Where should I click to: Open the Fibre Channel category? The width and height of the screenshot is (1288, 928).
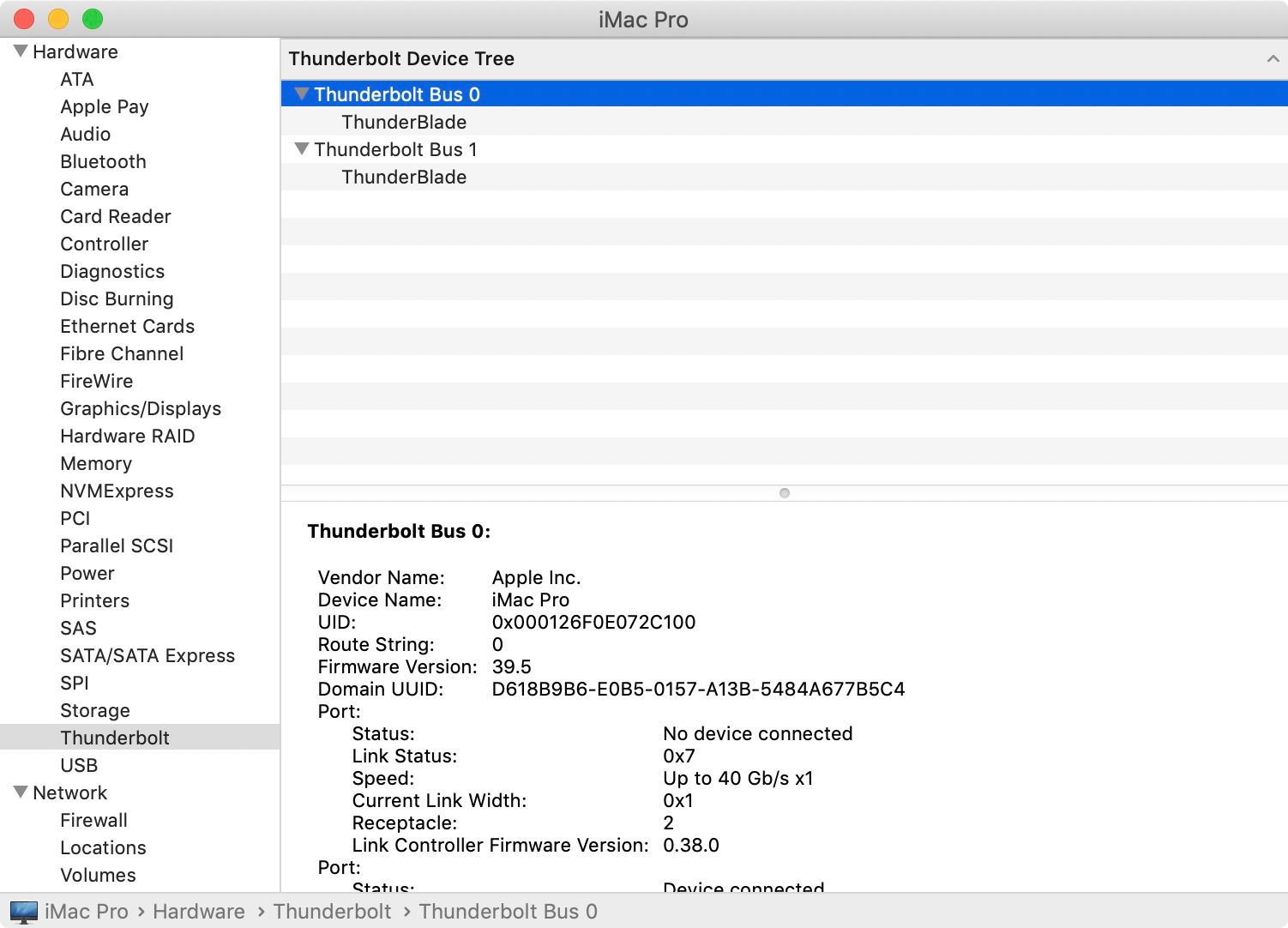122,353
